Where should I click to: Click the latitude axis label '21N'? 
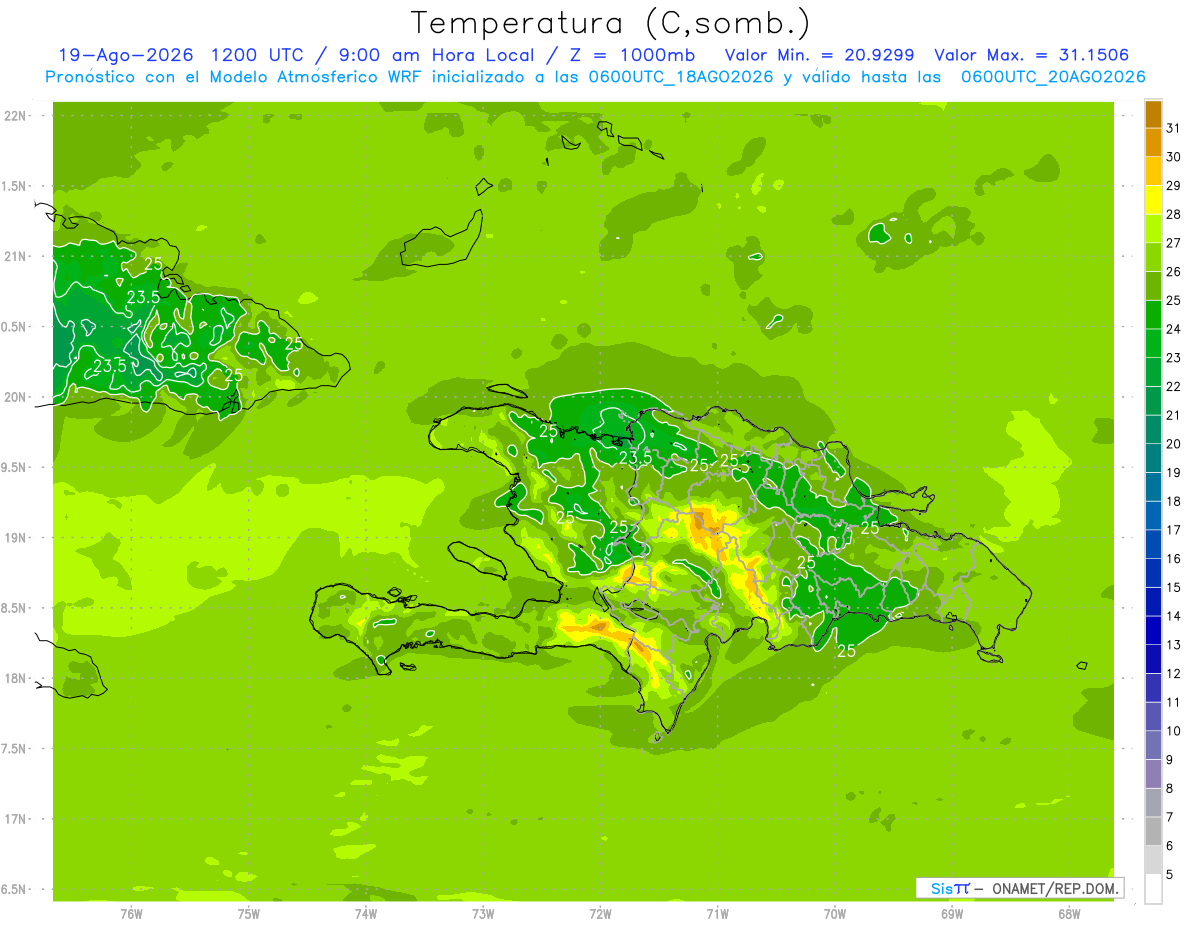point(16,257)
